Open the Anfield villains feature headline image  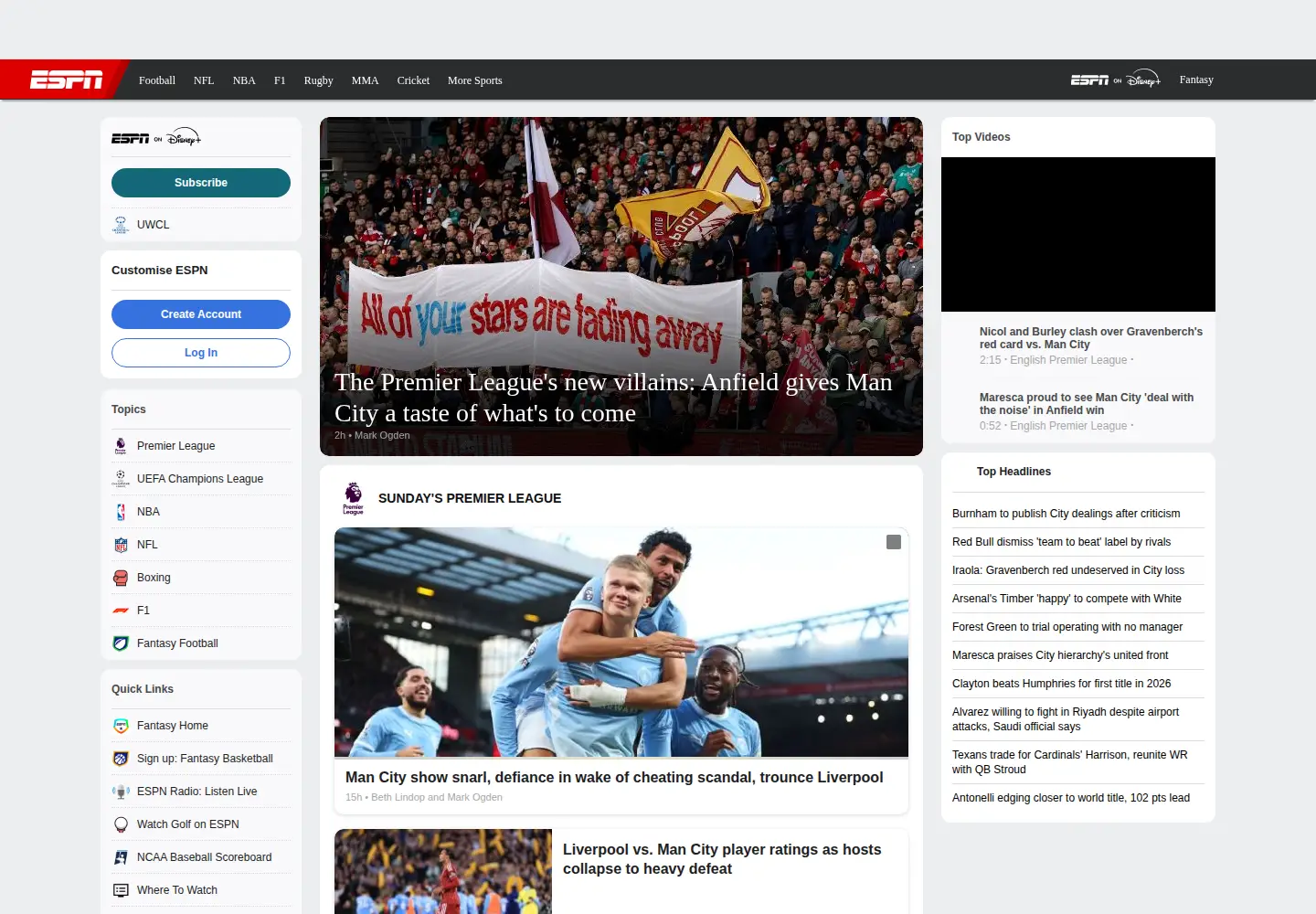click(x=621, y=286)
